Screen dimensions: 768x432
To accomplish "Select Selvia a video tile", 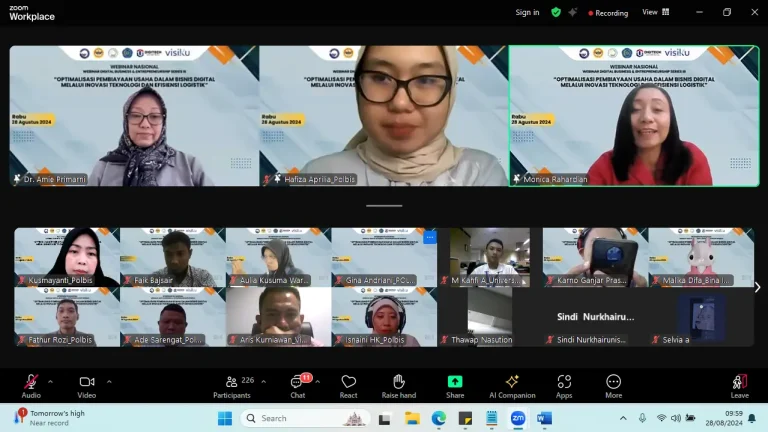I will [x=701, y=317].
